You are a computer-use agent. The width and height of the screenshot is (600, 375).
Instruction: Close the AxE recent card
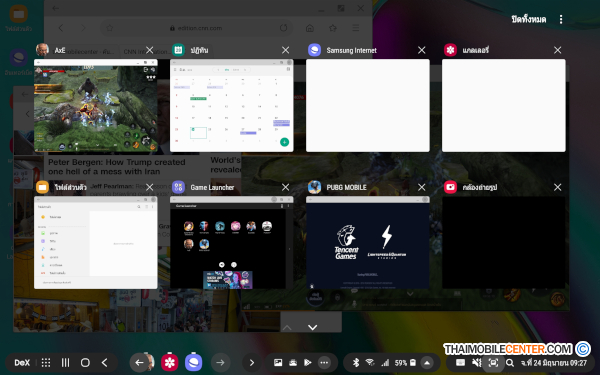(150, 50)
